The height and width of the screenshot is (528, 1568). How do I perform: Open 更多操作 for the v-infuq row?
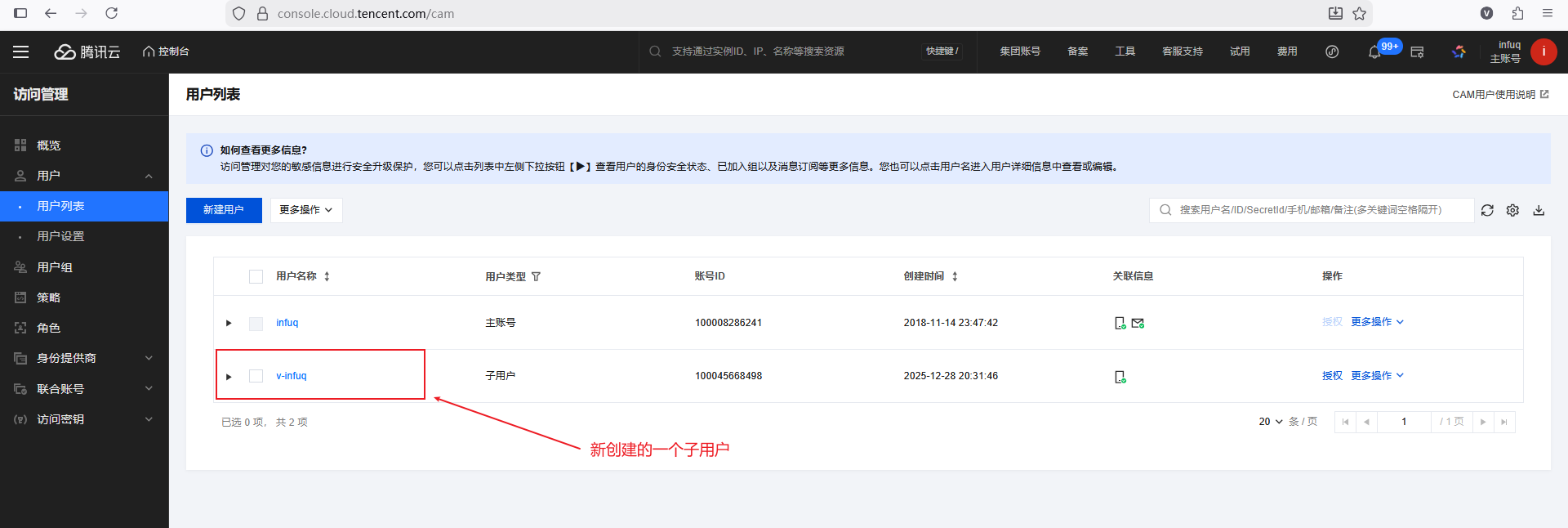(x=1377, y=376)
